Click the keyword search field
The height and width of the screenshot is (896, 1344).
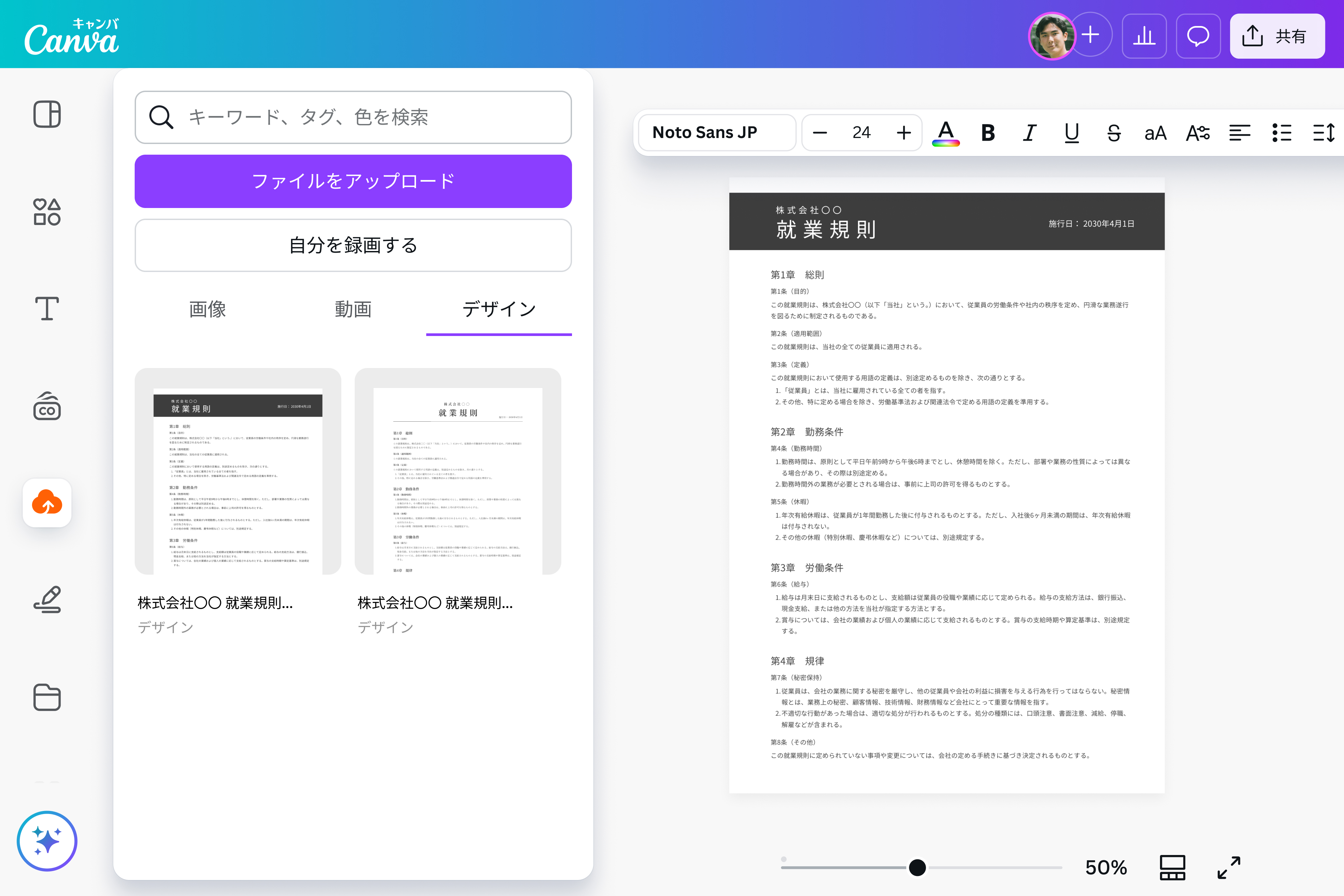pos(353,117)
